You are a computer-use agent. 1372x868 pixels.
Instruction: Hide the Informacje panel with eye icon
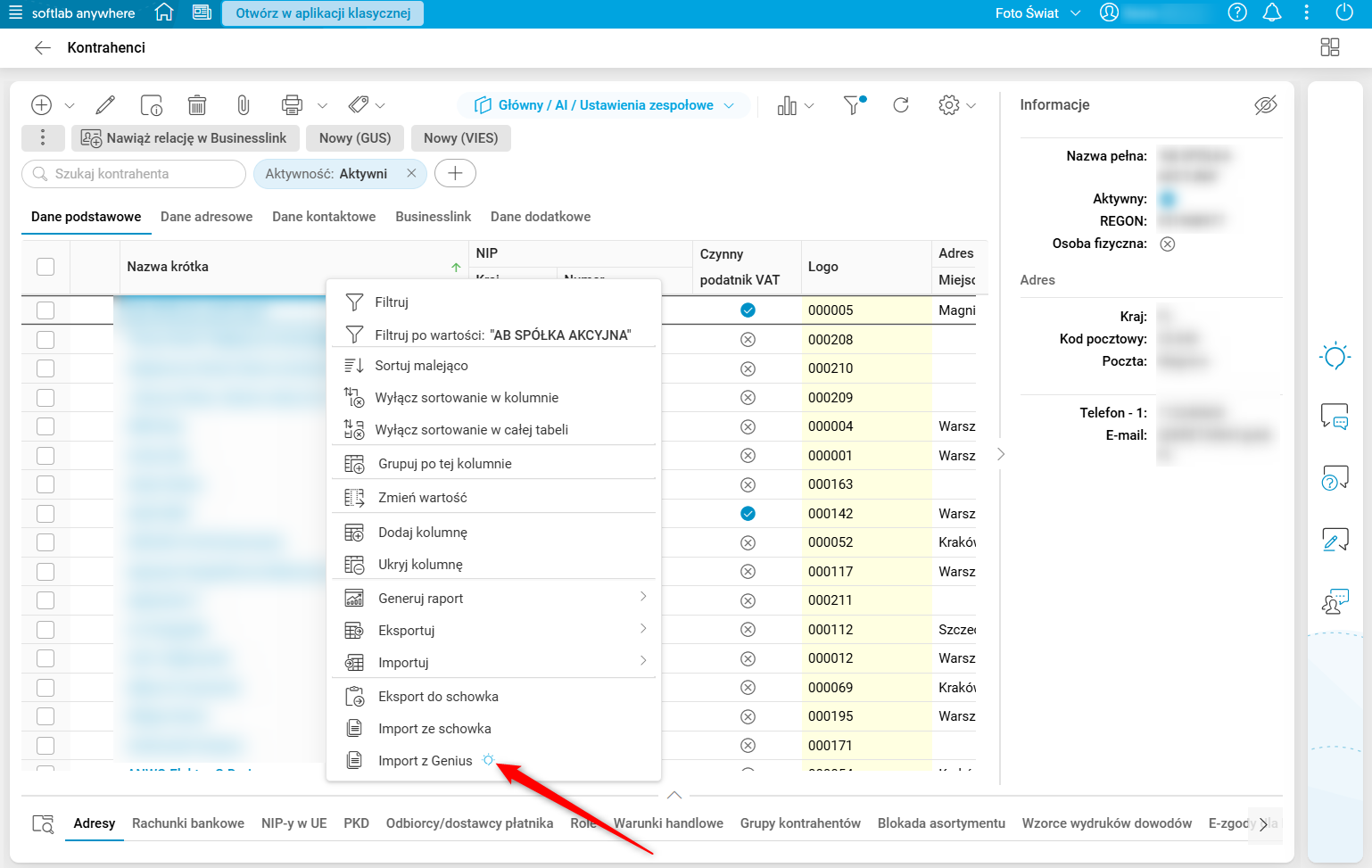[1266, 105]
